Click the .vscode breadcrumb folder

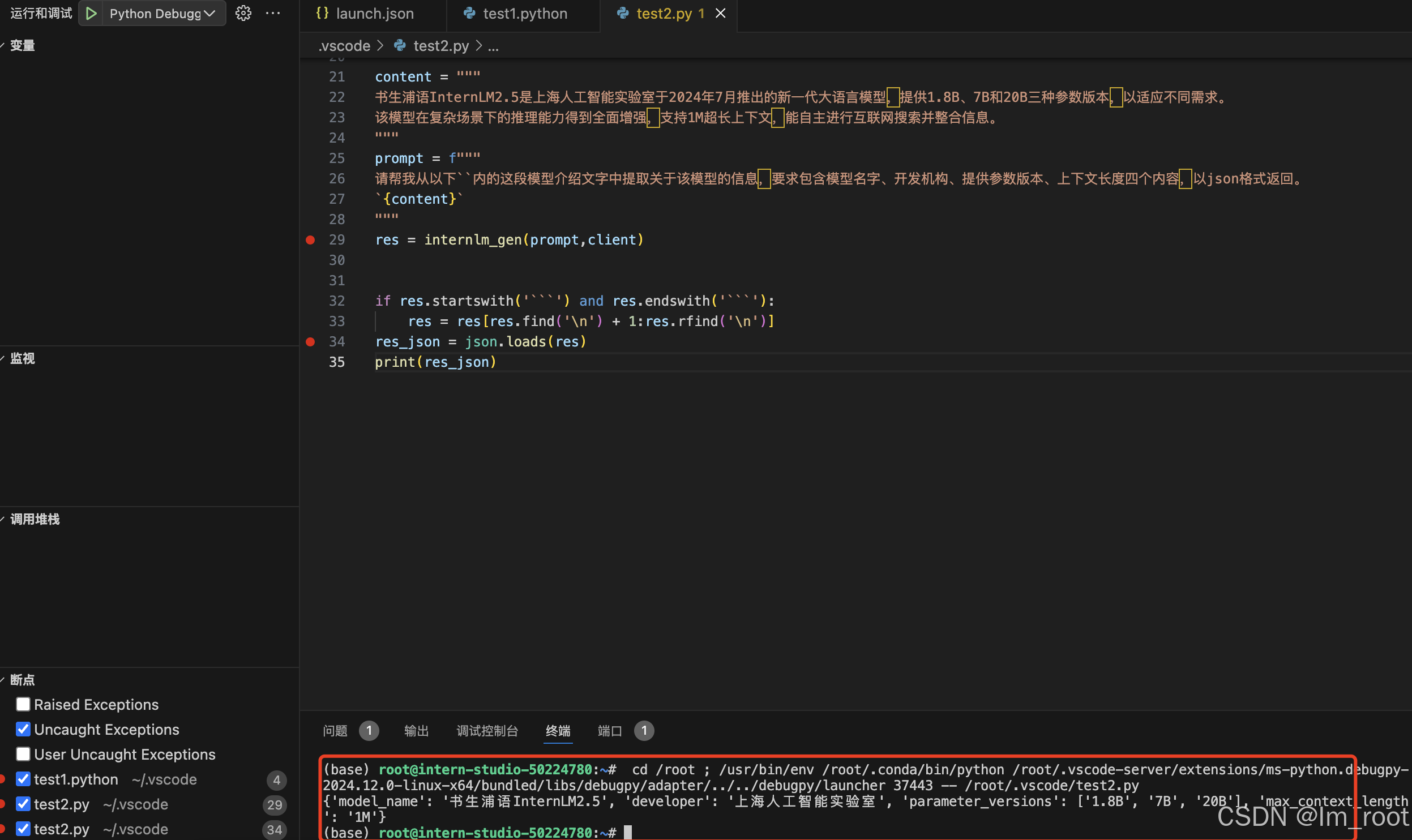345,46
